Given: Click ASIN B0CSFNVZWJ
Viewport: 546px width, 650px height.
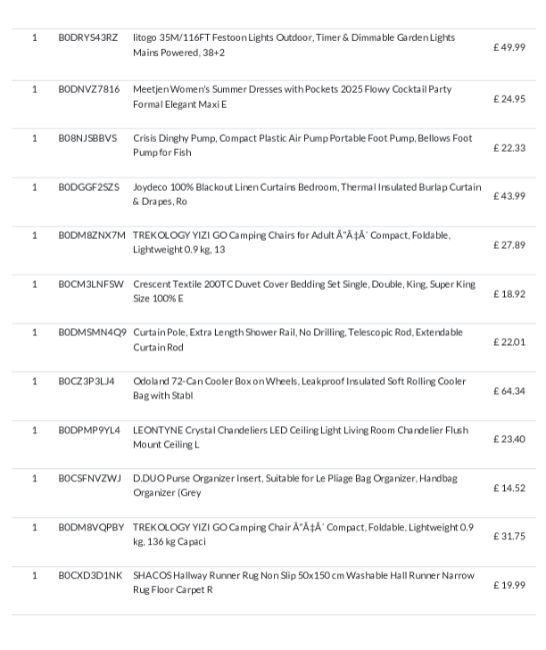Looking at the screenshot, I should click(90, 478).
